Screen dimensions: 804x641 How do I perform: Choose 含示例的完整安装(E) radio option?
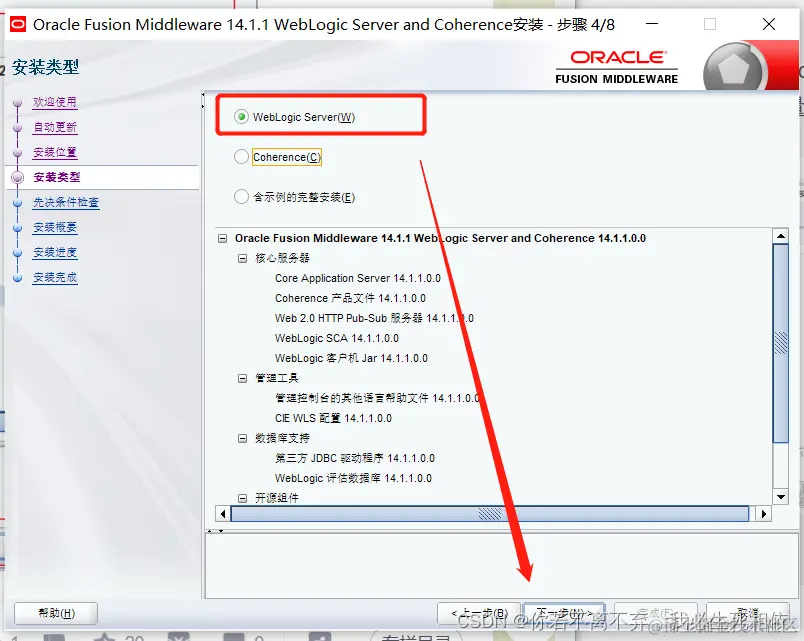point(241,197)
